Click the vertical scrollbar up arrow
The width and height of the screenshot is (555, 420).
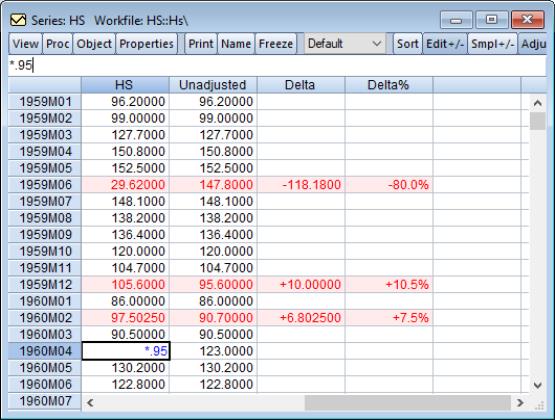537,103
